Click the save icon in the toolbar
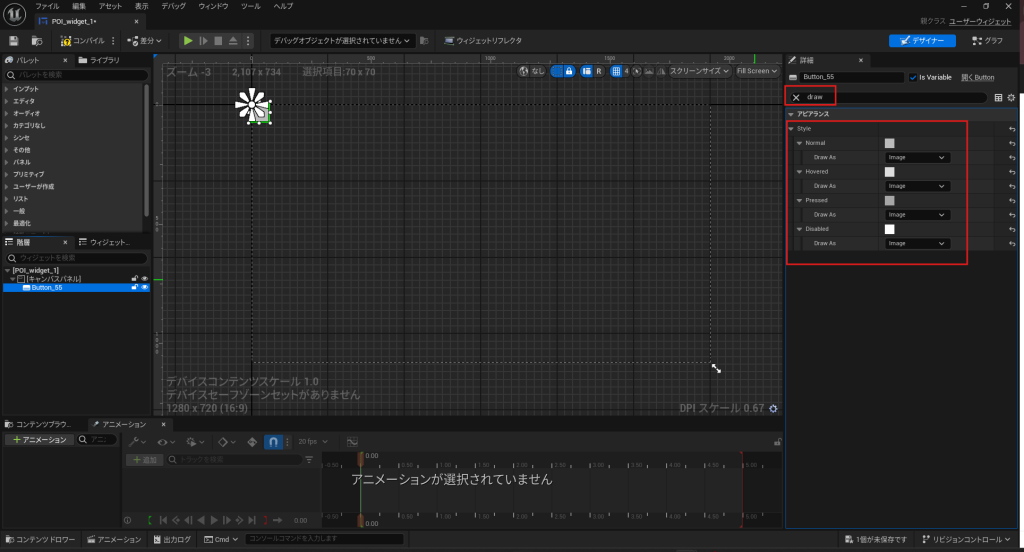The image size is (1024, 552). click(x=14, y=41)
